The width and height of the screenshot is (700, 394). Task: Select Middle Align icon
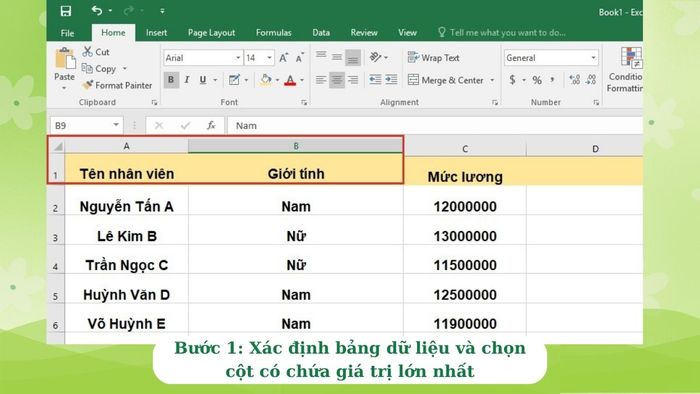pos(337,57)
